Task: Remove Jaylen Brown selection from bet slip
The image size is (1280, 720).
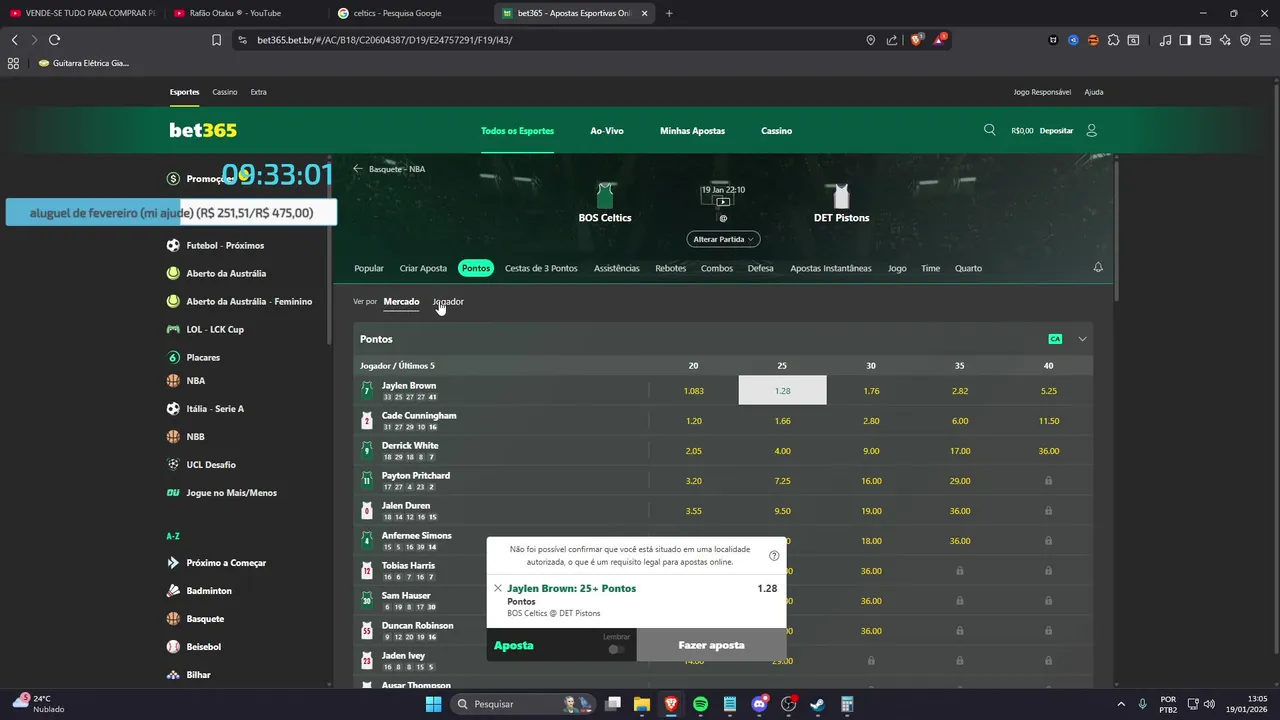Action: (498, 588)
